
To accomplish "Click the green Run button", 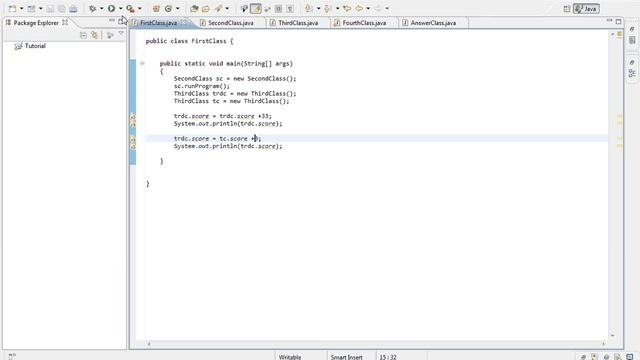I will pos(111,8).
